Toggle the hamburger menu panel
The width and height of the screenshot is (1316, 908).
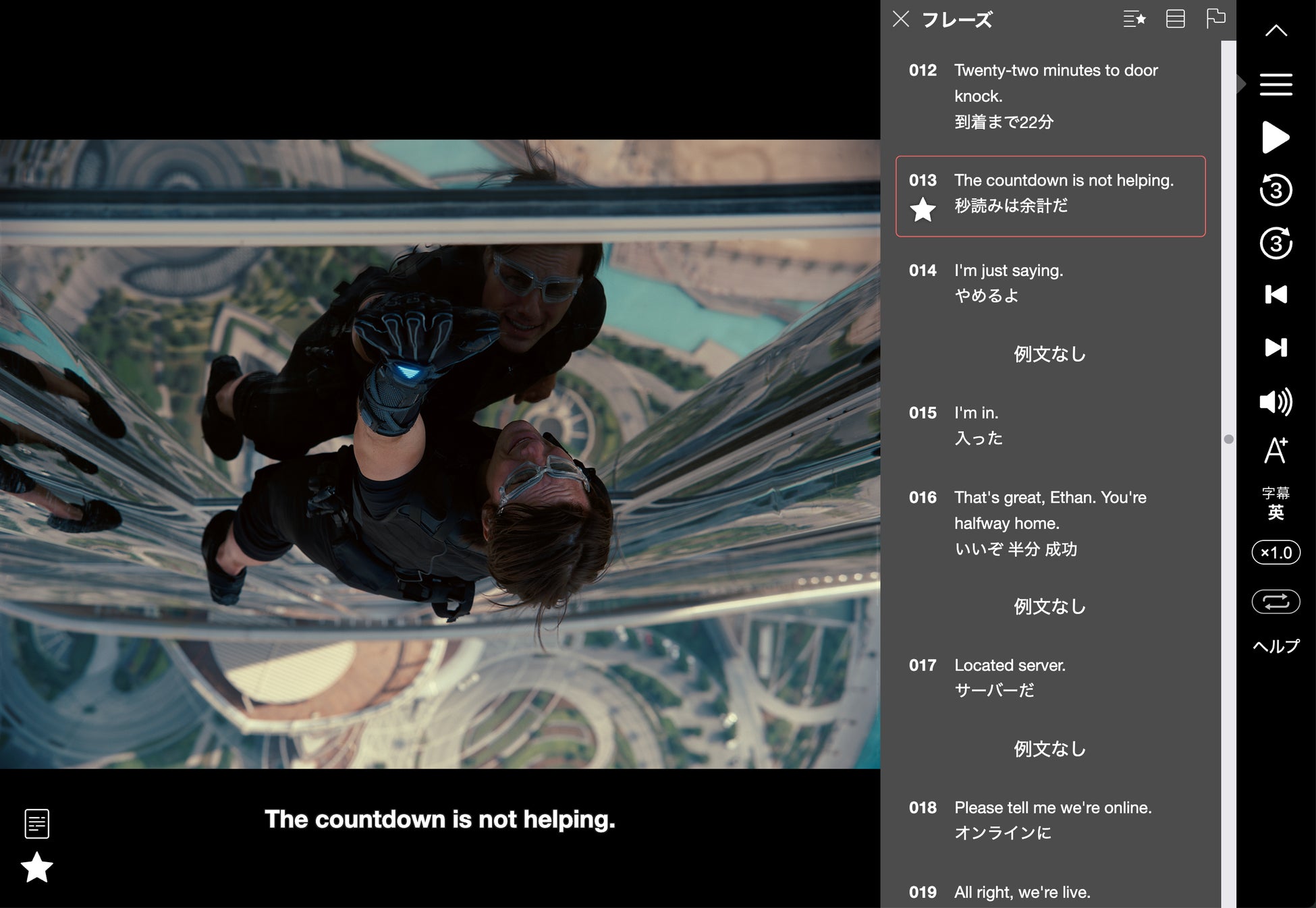point(1275,84)
